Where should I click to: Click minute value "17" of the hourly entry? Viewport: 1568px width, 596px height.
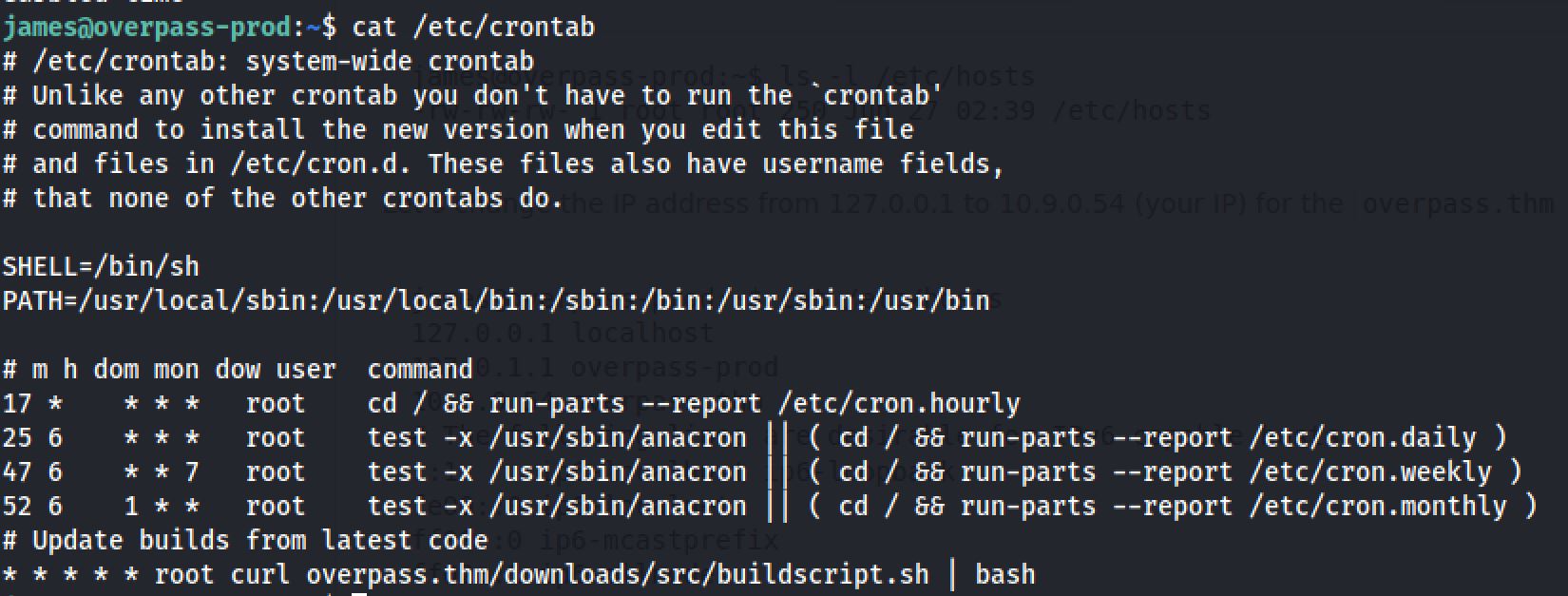coord(17,403)
